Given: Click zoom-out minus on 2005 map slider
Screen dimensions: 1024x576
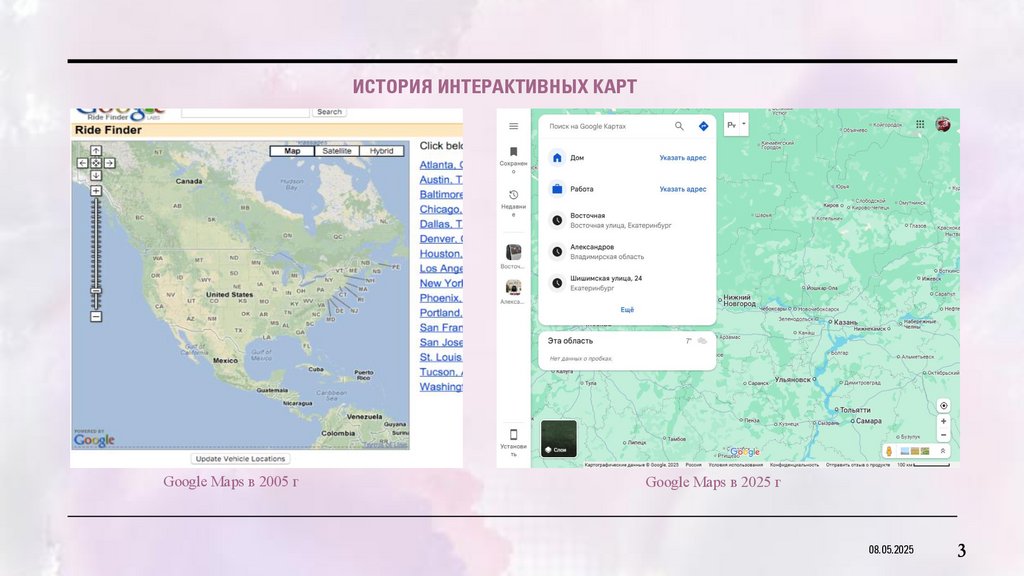Looking at the screenshot, I should coord(96,317).
